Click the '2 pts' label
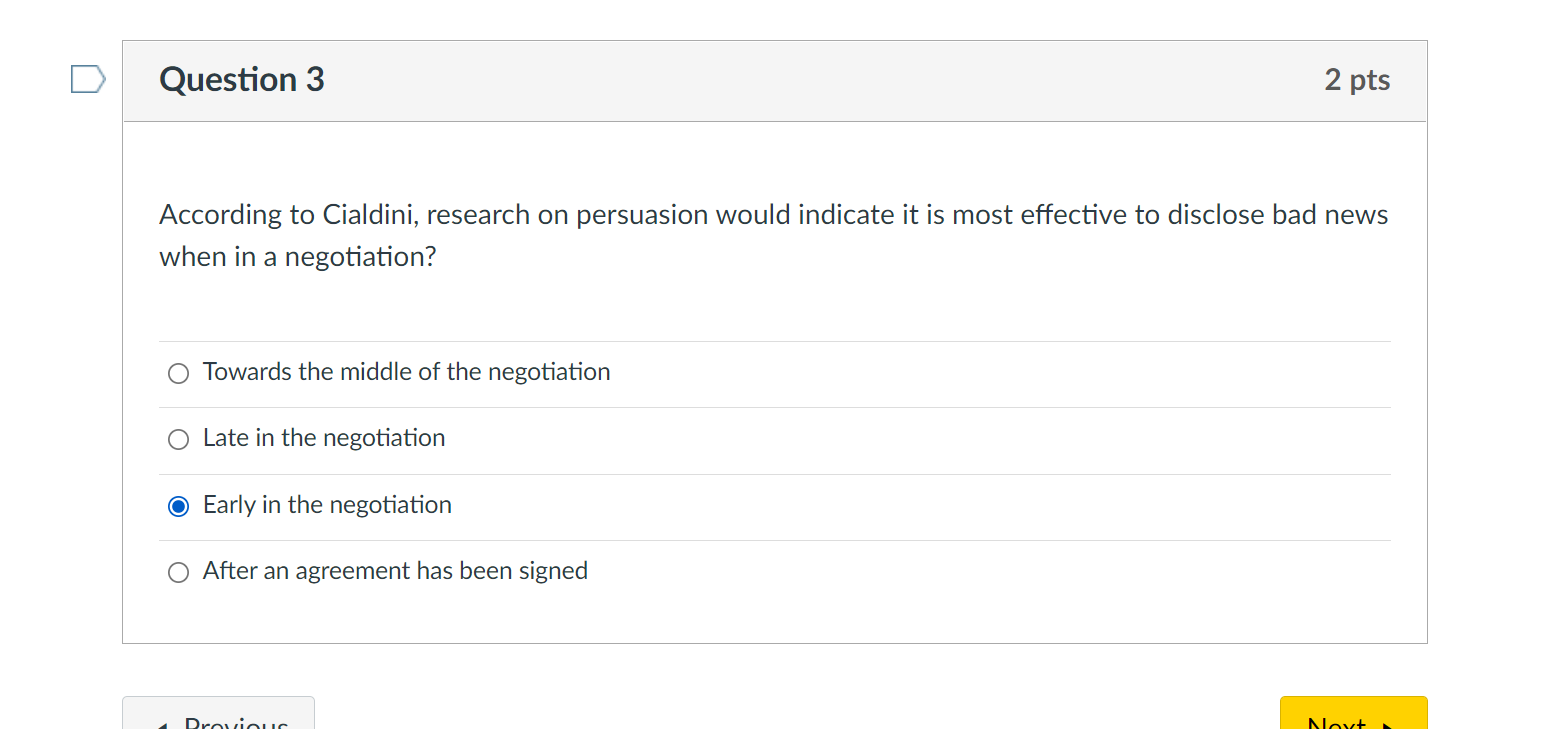 coord(1357,80)
